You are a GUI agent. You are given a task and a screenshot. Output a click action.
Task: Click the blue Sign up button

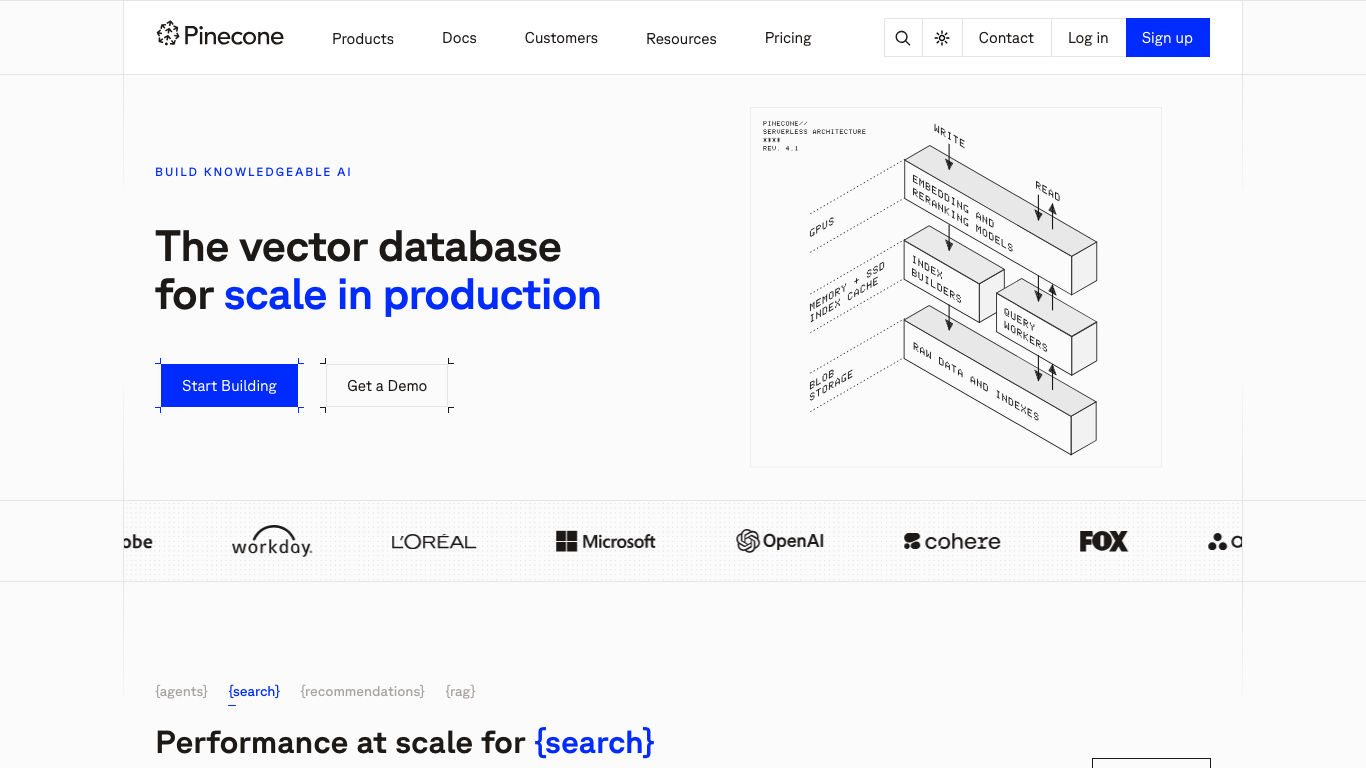pyautogui.click(x=1167, y=38)
